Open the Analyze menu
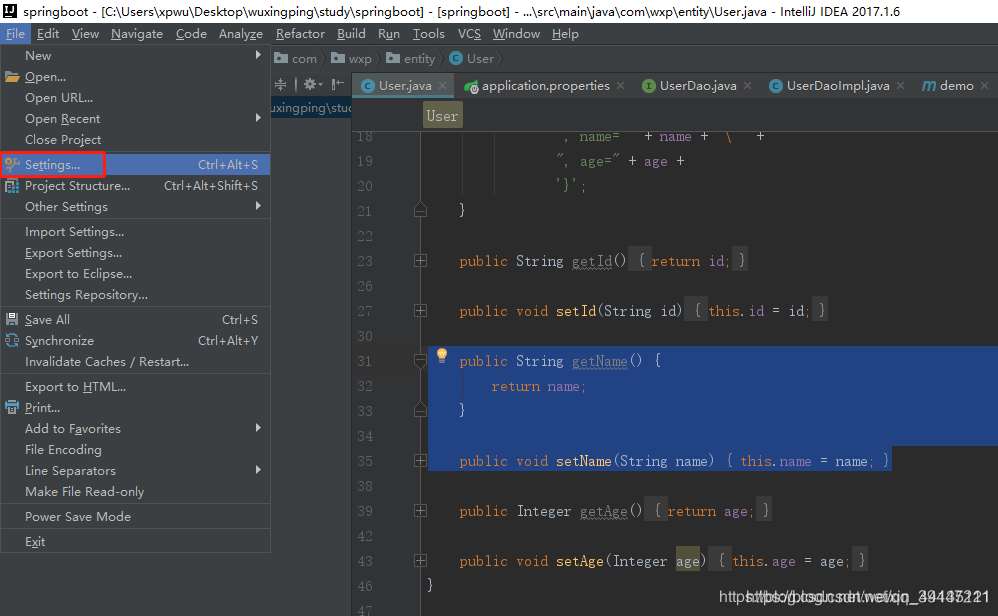This screenshot has height=616, width=998. coord(241,34)
